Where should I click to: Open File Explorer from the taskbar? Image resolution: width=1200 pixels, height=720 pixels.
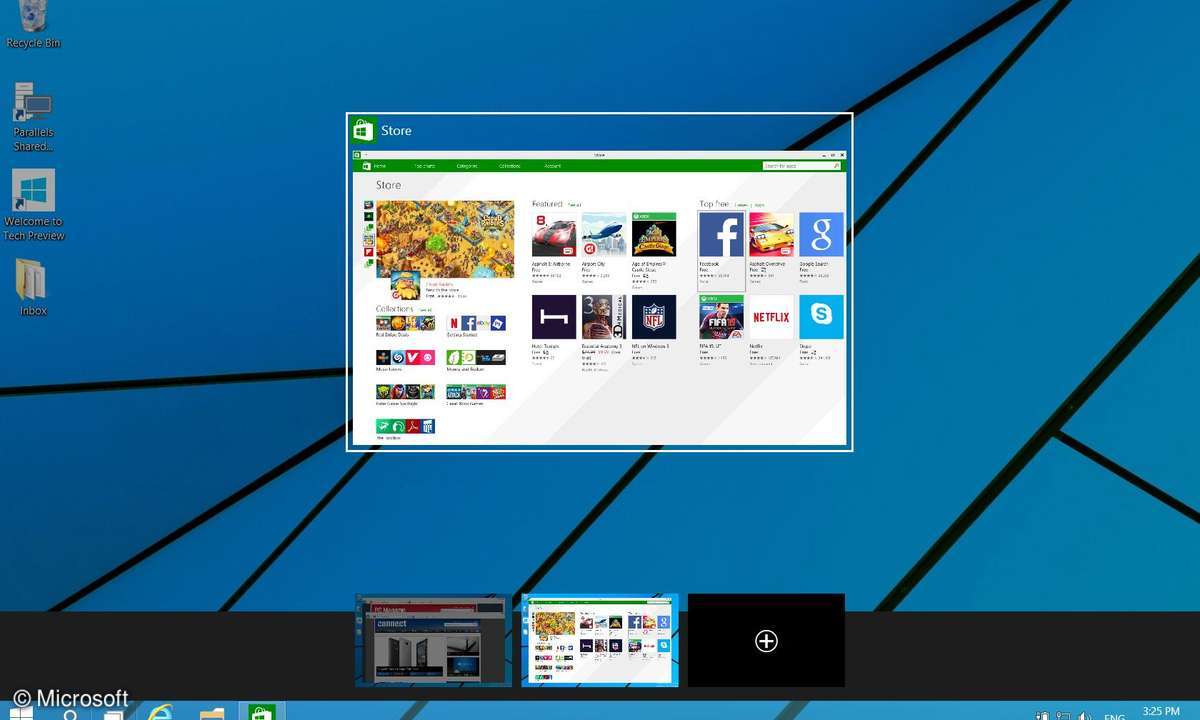tap(212, 713)
